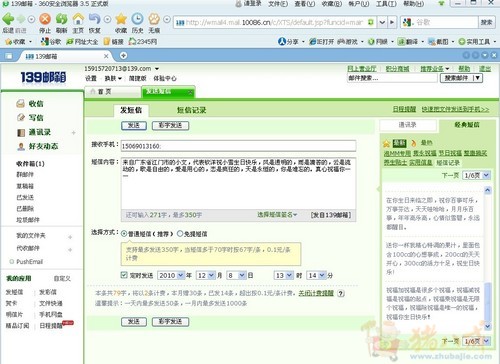
Task: Click the top 彩字发送 button
Action: 170,125
